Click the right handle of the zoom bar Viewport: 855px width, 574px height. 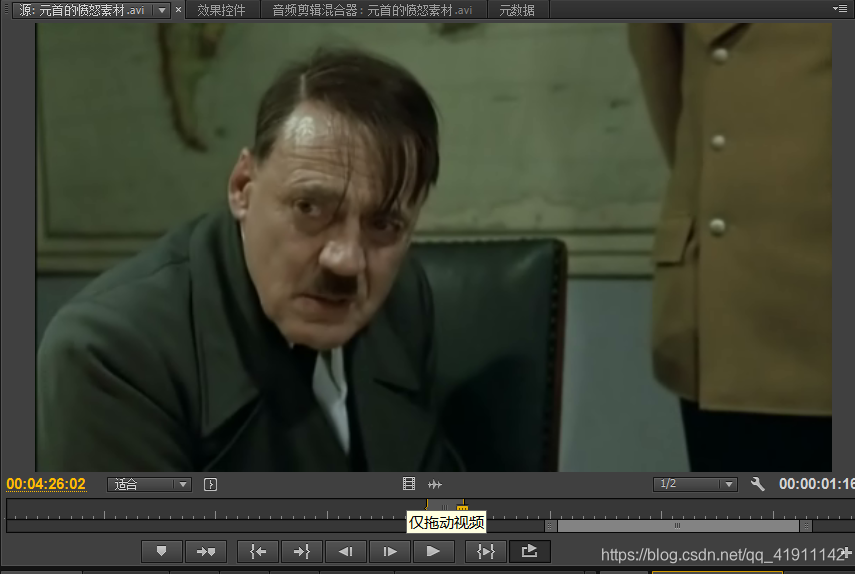pyautogui.click(x=806, y=525)
